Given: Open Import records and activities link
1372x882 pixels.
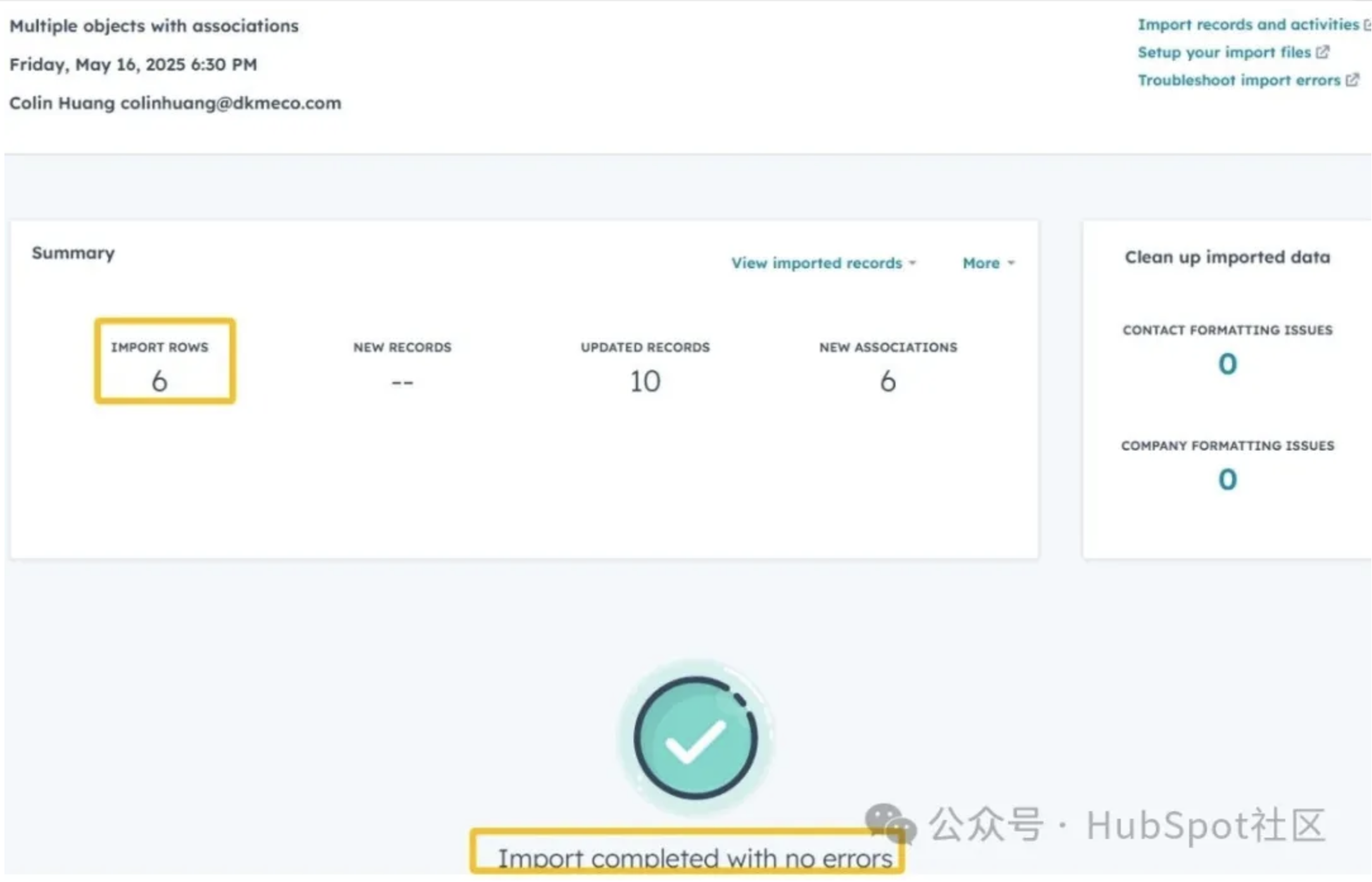Looking at the screenshot, I should coord(1247,25).
